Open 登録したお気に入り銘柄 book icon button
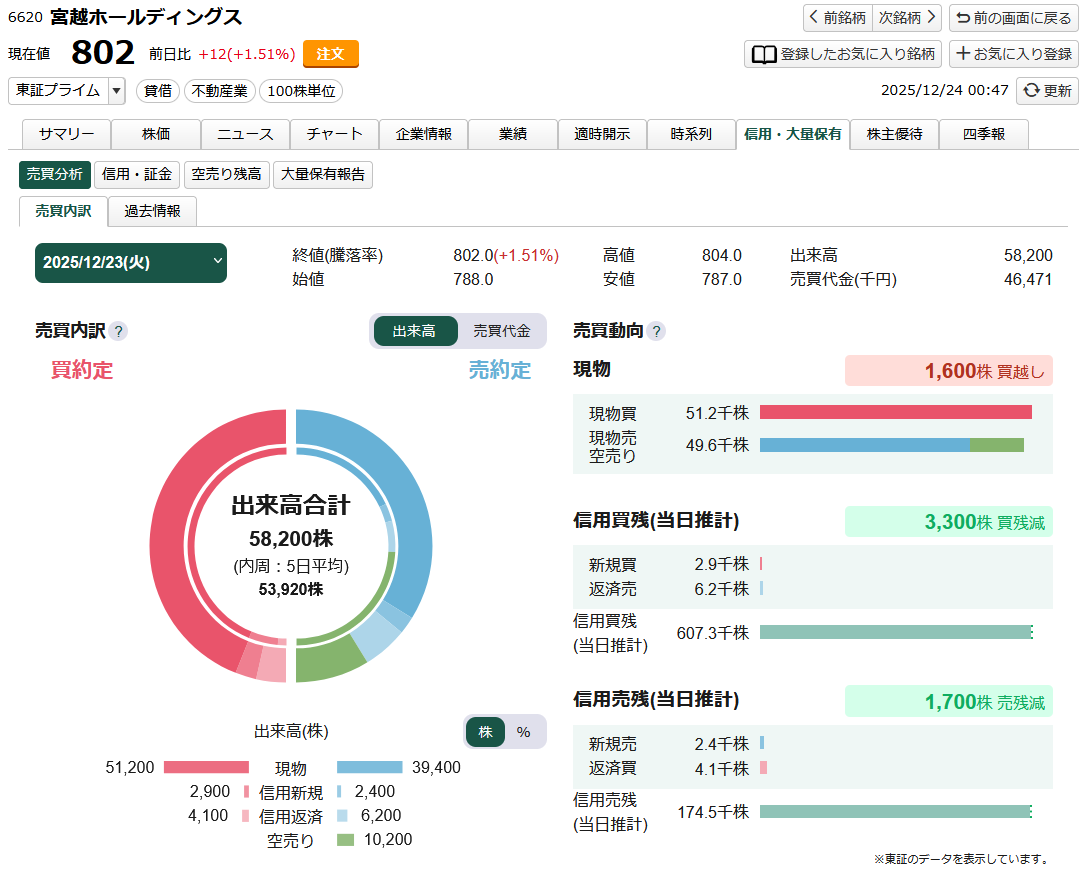The image size is (1083, 889). coord(843,54)
